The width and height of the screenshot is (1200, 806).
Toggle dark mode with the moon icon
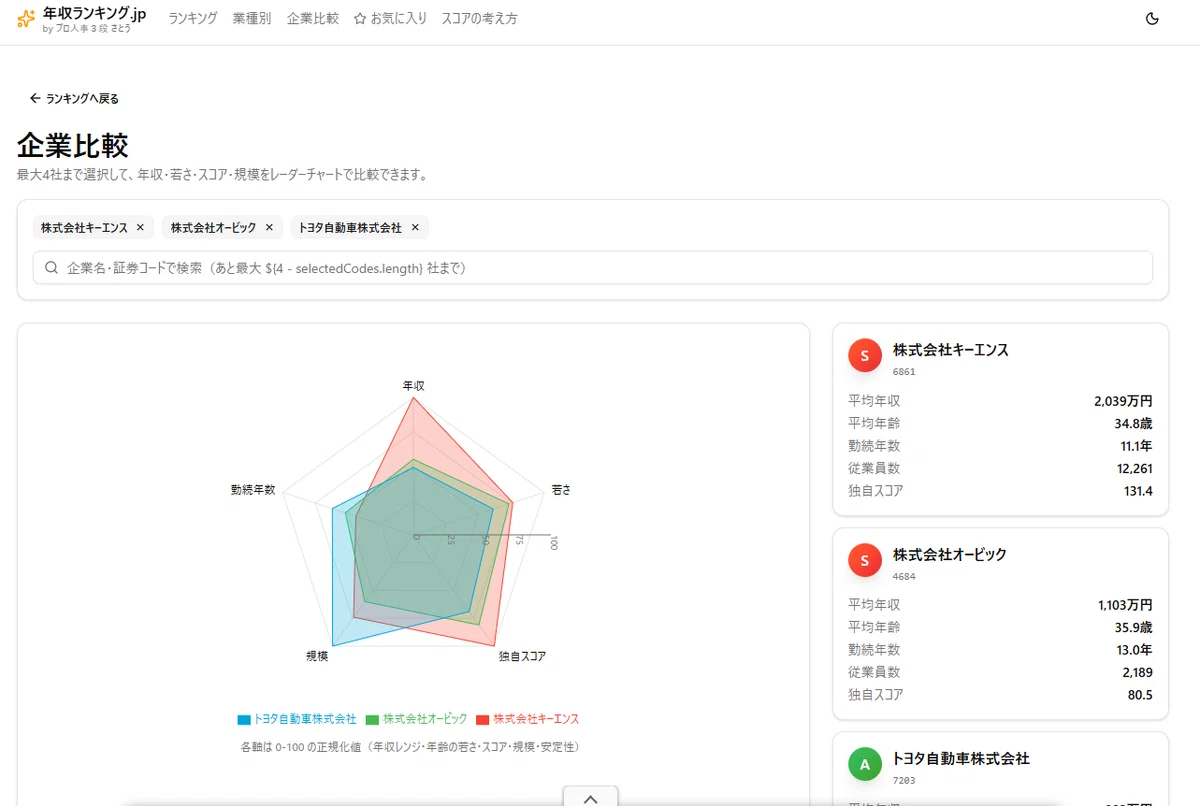coord(1152,19)
